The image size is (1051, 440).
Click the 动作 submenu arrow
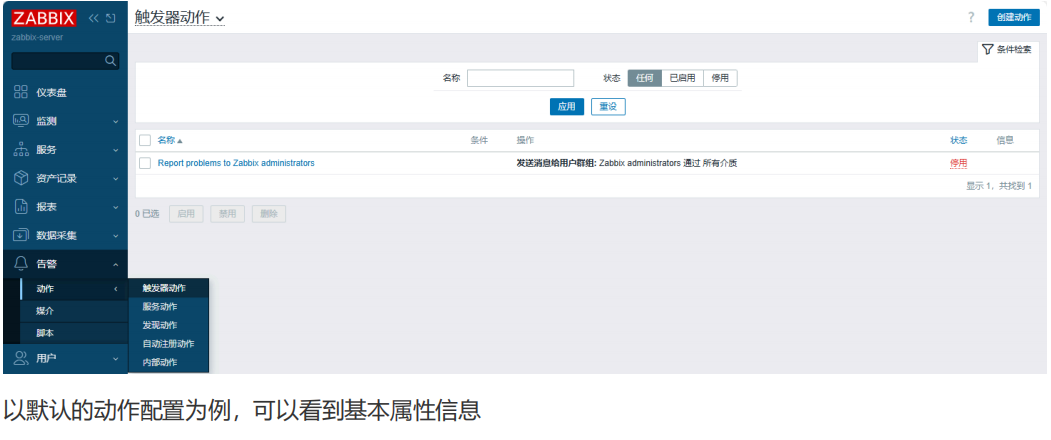(115, 289)
